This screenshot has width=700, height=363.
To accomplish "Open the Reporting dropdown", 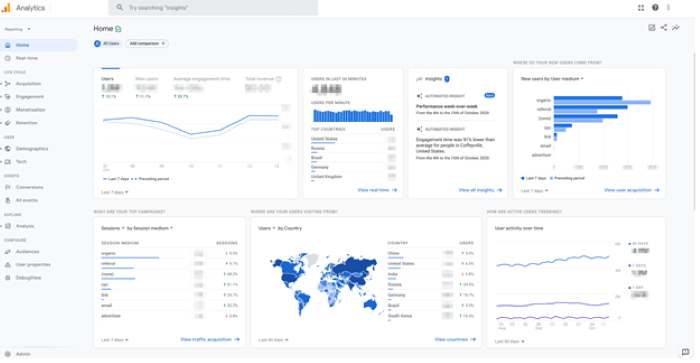I will (x=17, y=29).
